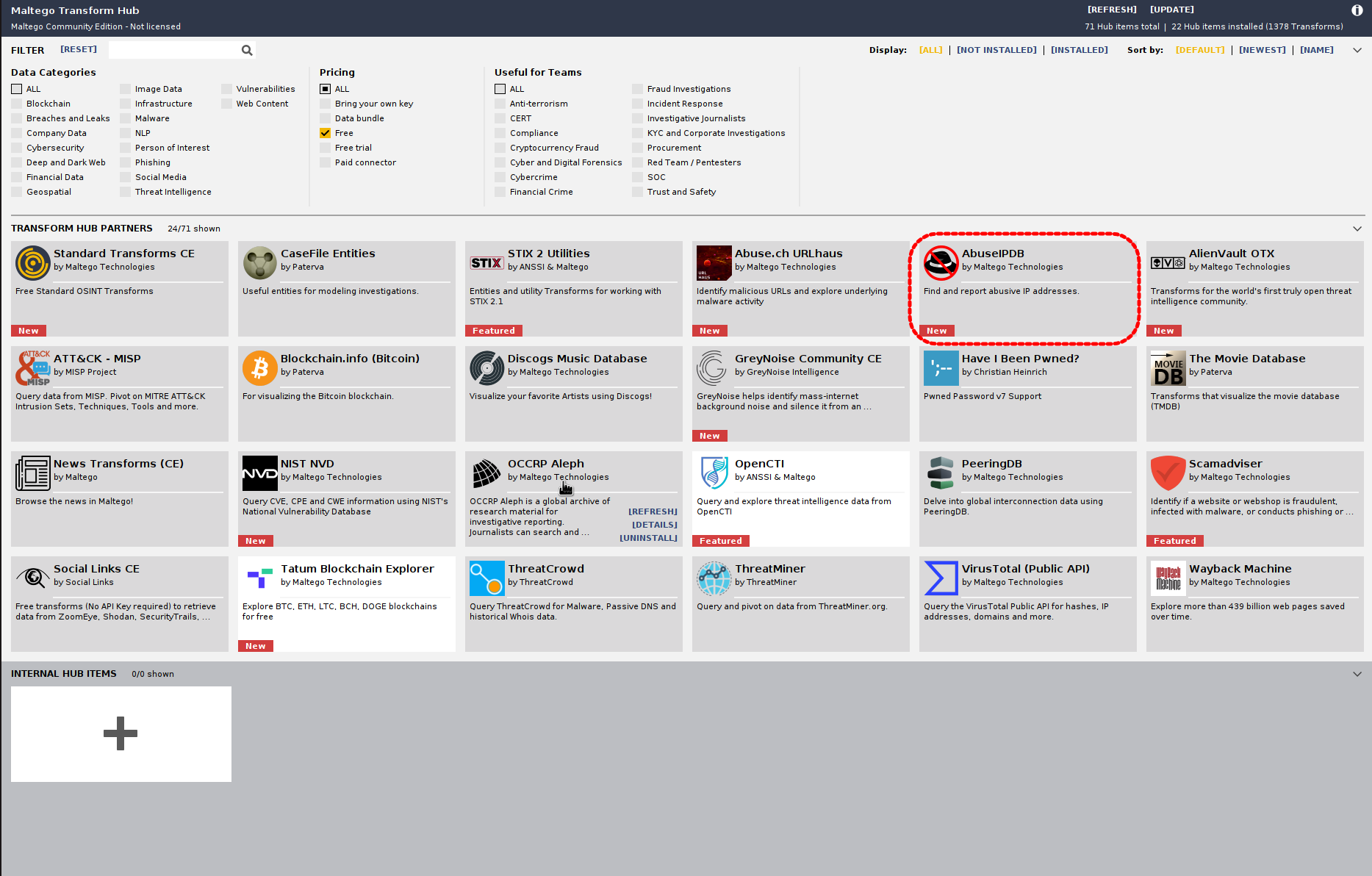
Task: Click the Standard Transforms CE icon
Action: [33, 263]
